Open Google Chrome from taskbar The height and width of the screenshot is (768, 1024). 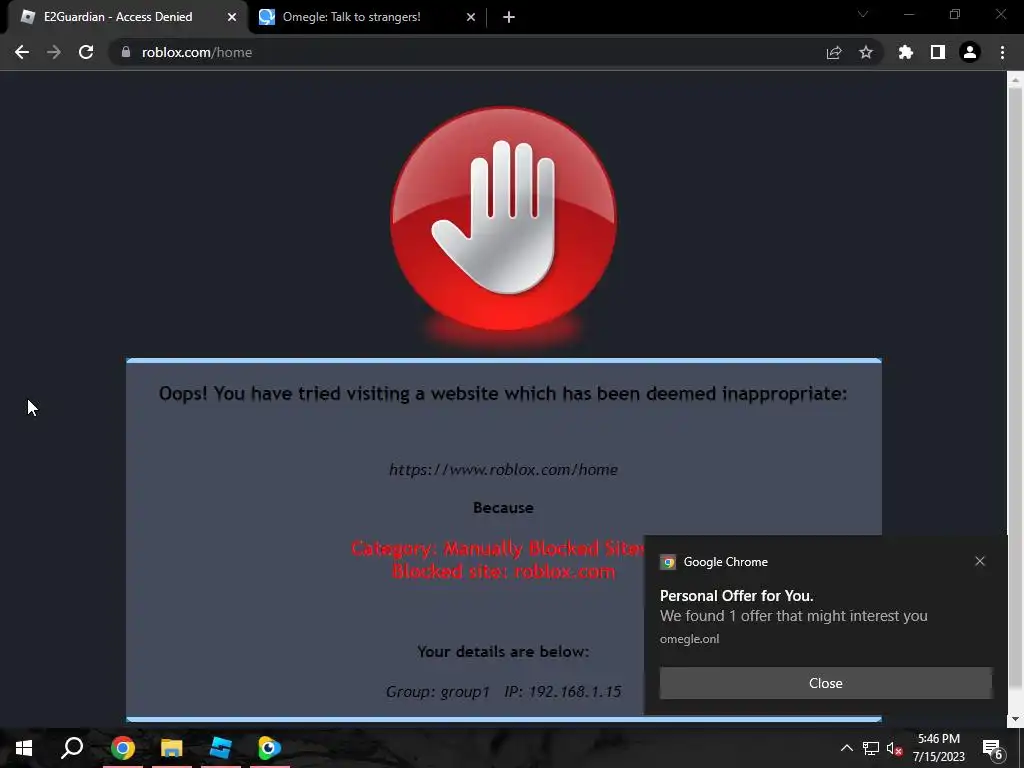coord(122,748)
